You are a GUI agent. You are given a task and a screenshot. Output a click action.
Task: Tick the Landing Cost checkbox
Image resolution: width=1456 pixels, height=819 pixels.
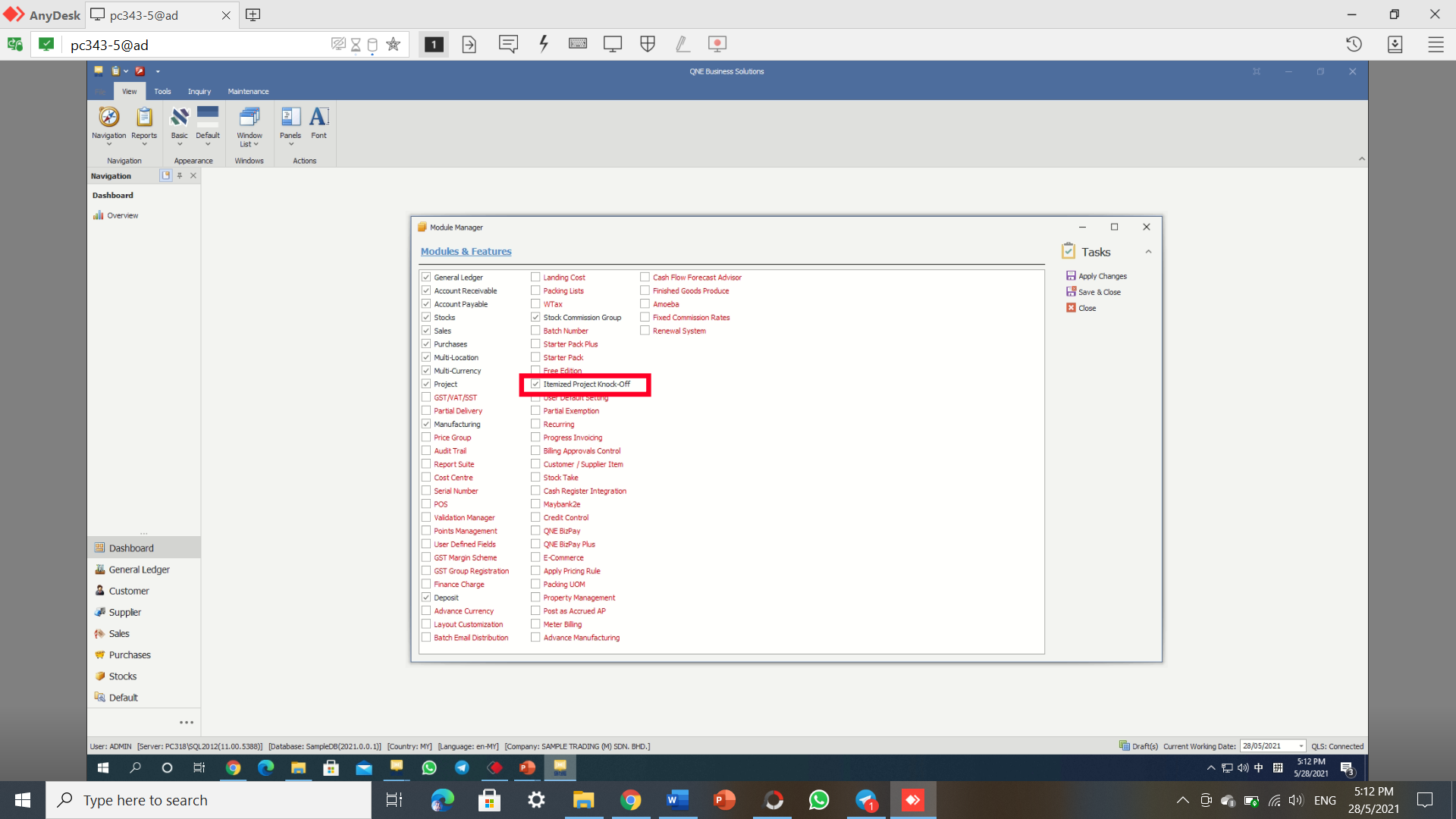535,278
